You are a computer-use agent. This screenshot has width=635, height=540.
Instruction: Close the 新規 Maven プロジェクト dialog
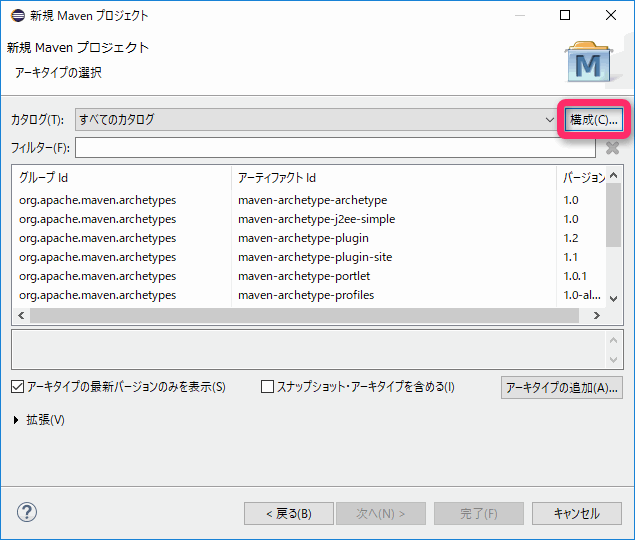click(x=611, y=15)
